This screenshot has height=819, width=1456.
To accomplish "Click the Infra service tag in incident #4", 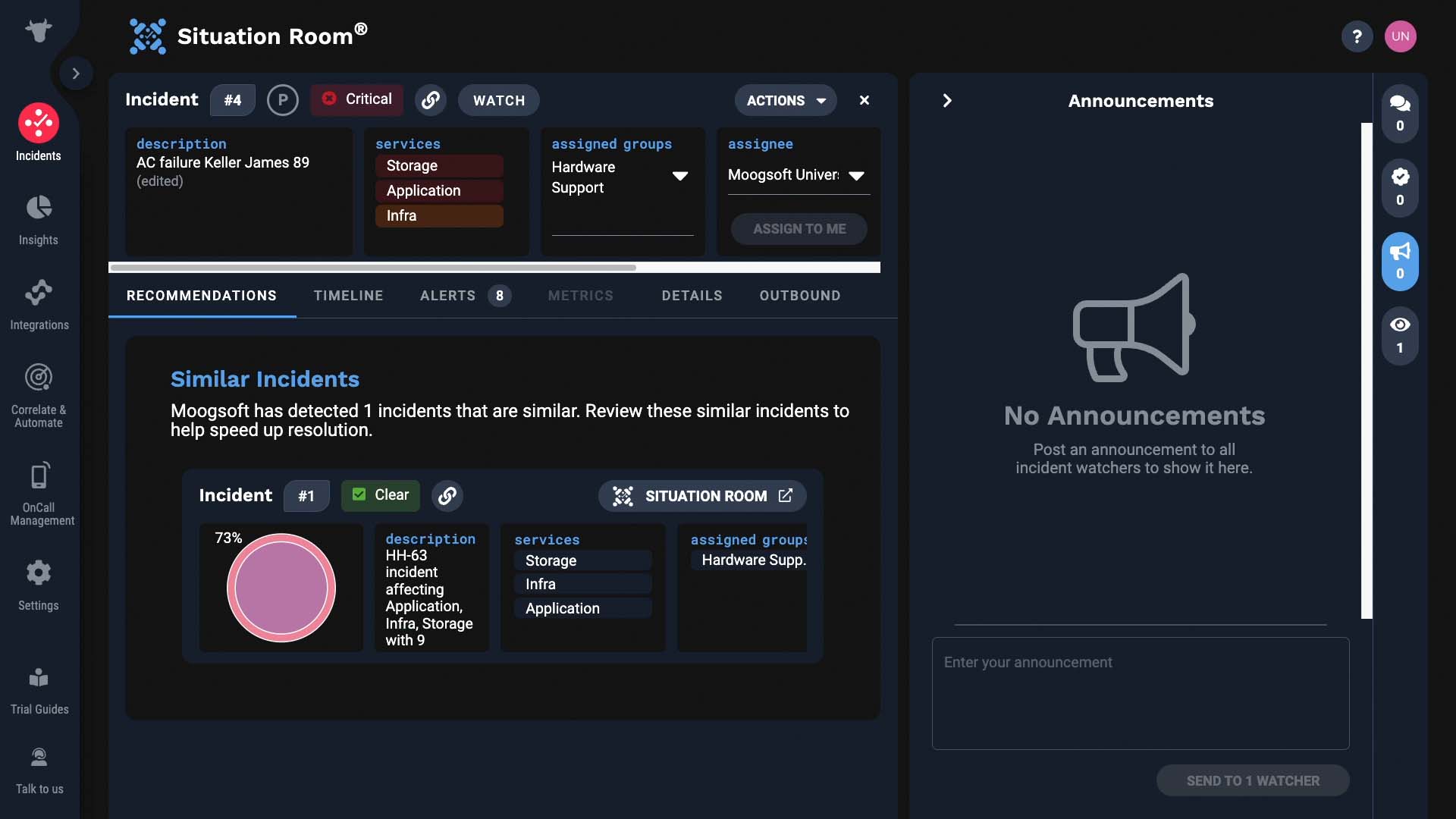I will pyautogui.click(x=438, y=215).
